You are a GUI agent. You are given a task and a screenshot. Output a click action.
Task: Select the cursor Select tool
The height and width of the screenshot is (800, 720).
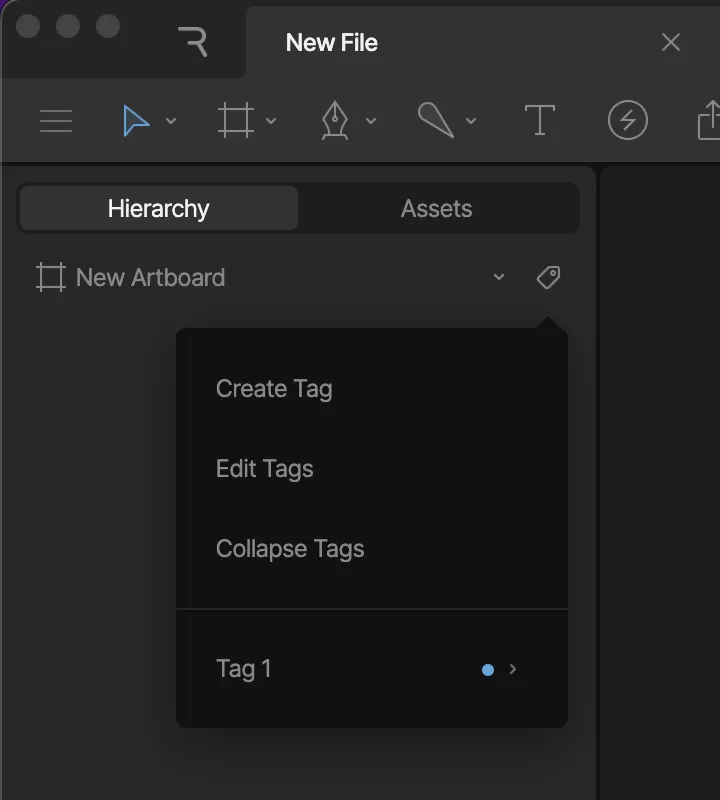(137, 120)
